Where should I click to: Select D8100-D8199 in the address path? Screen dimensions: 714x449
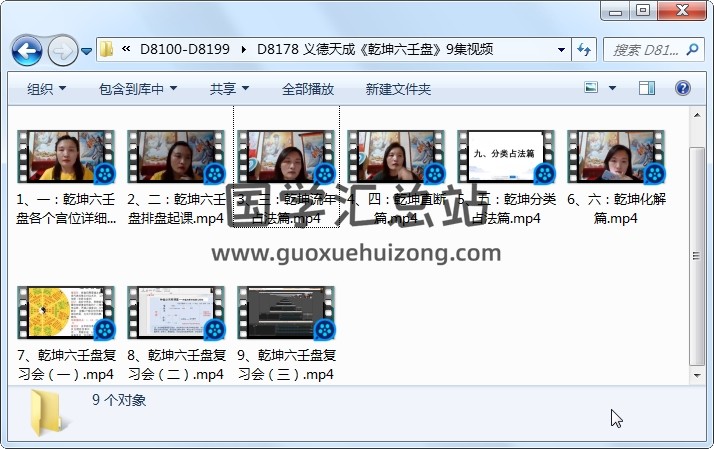184,49
